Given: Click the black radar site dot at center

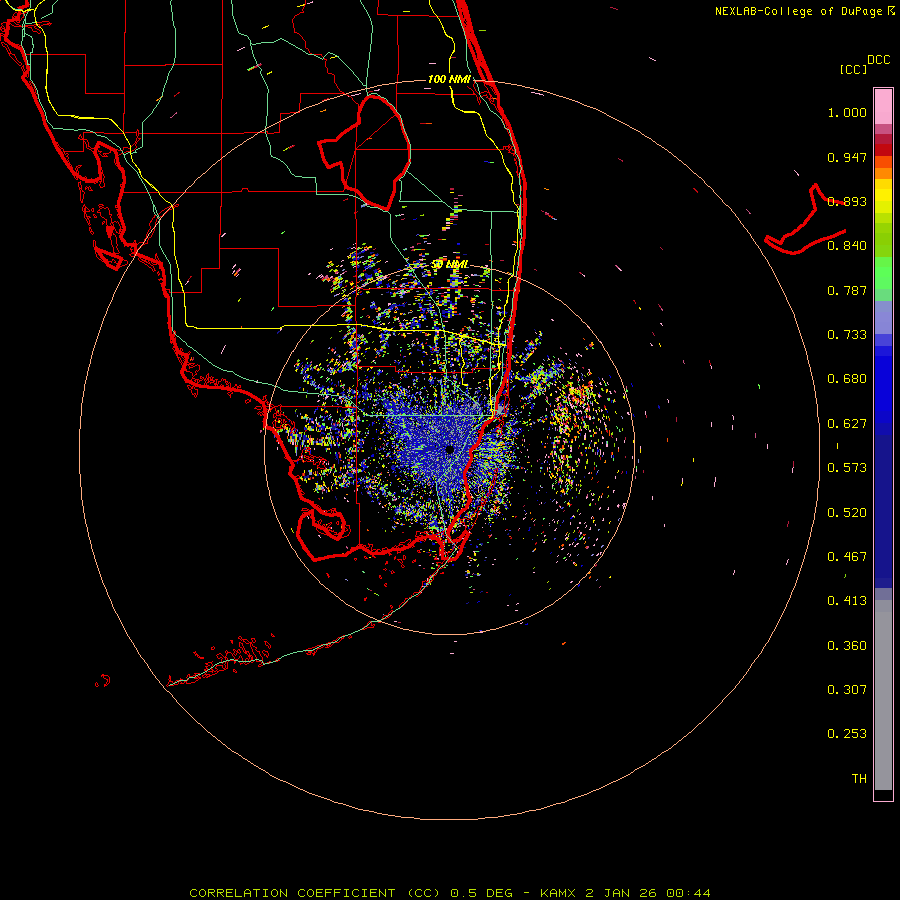Looking at the screenshot, I should pos(450,450).
